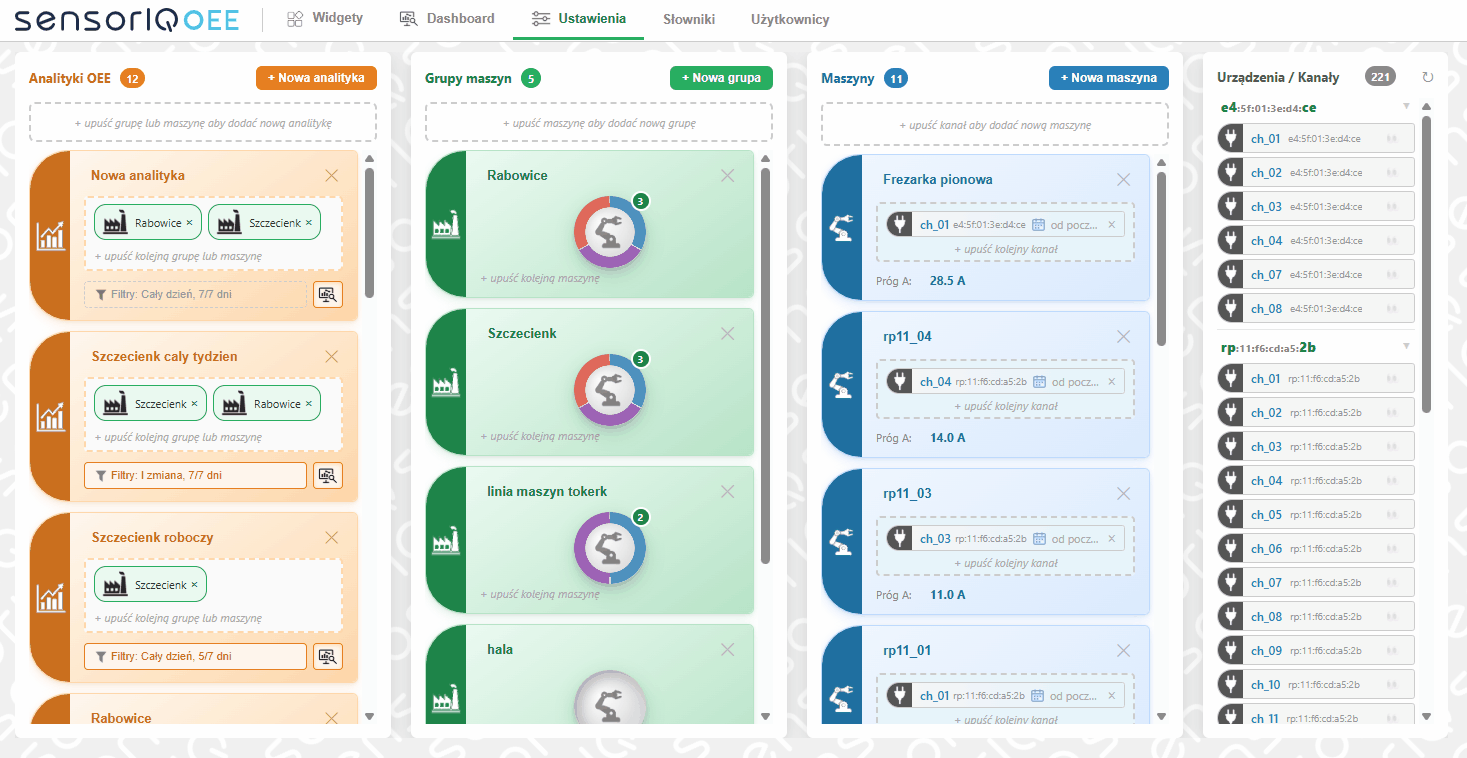Image resolution: width=1467 pixels, height=758 pixels.
Task: Delete the Frezarka pionowa machine
Action: pos(1124,180)
